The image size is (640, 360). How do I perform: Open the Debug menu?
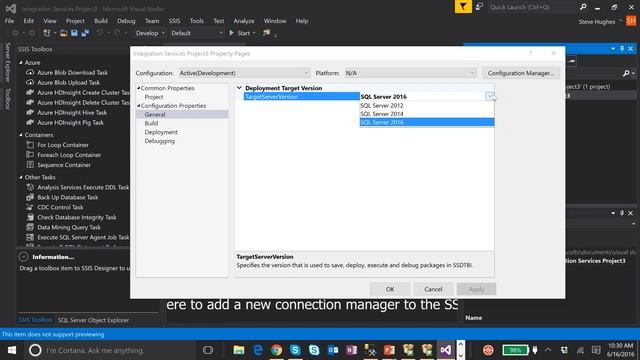pyautogui.click(x=126, y=21)
